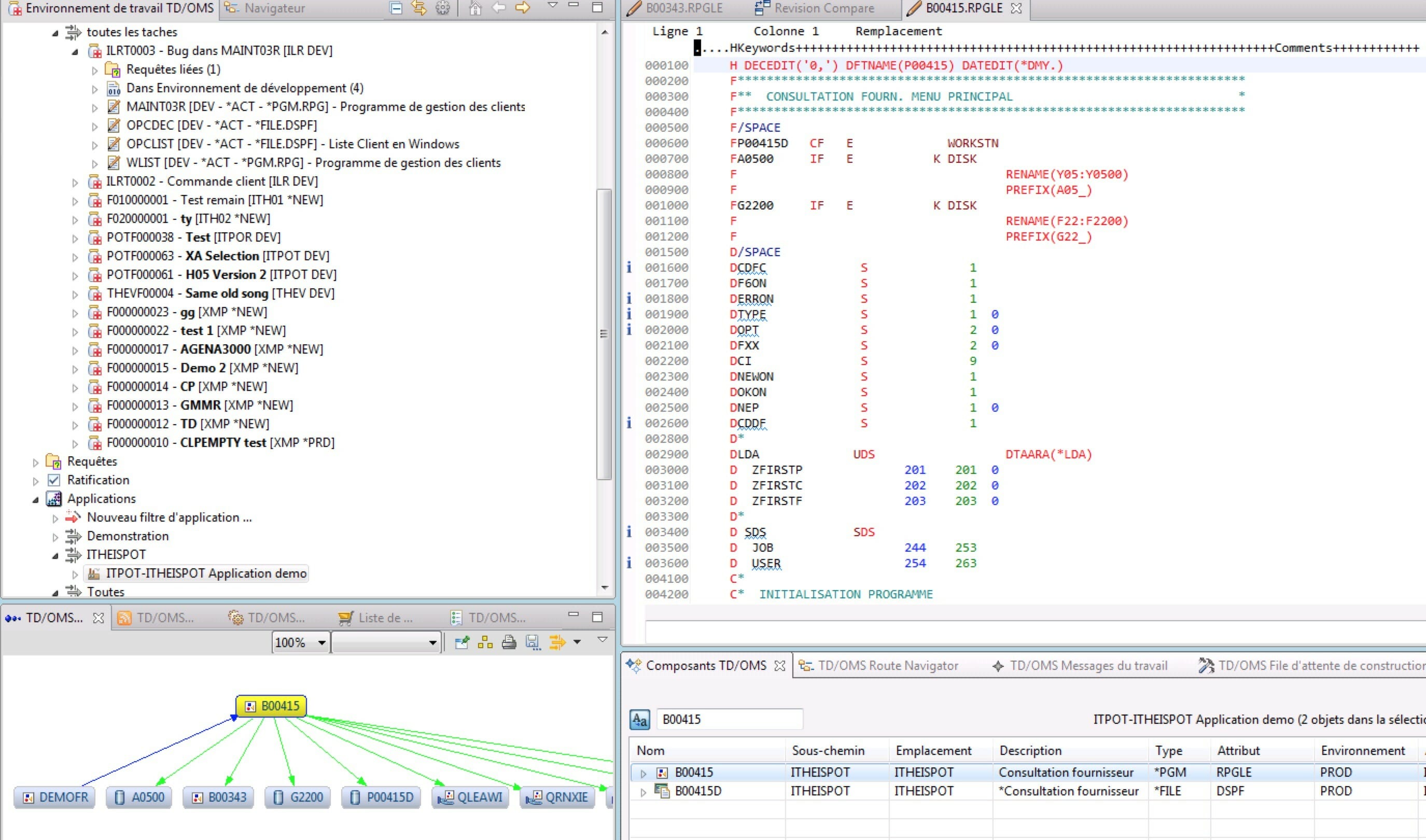Click the pin/edit icon in graph toolbar

pos(462,642)
